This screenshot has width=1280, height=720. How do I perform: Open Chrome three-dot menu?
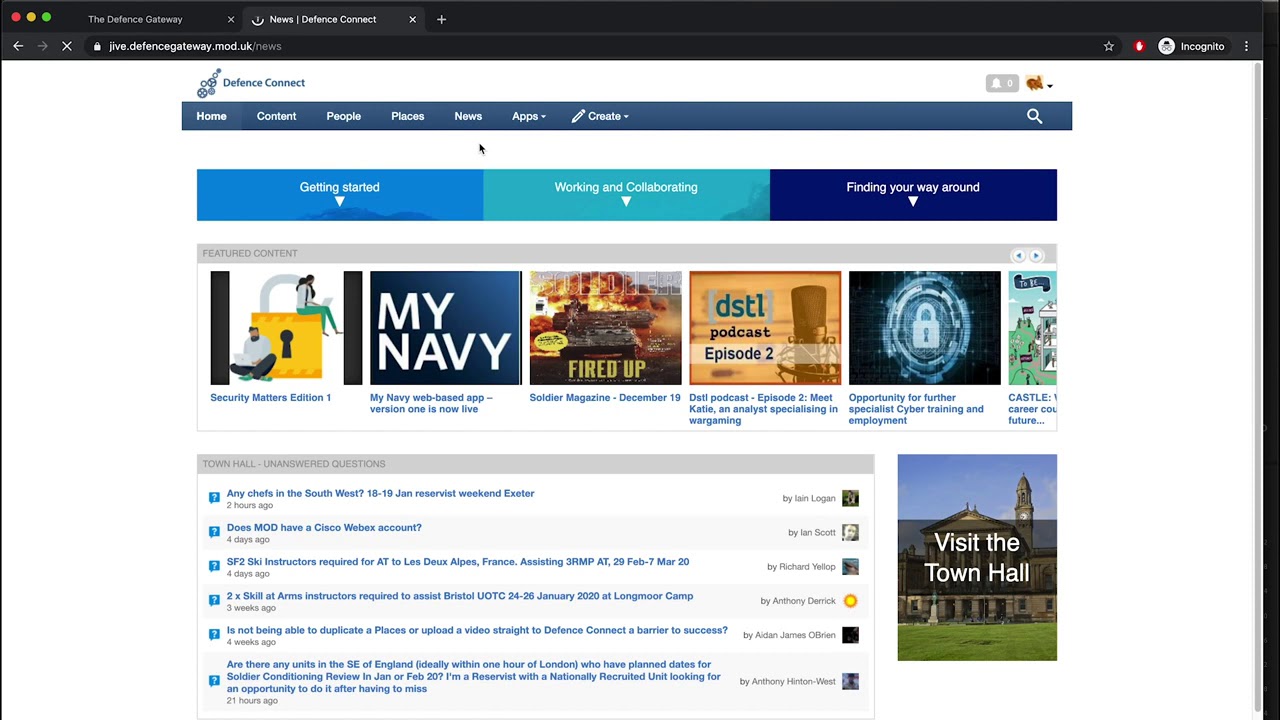[1246, 46]
